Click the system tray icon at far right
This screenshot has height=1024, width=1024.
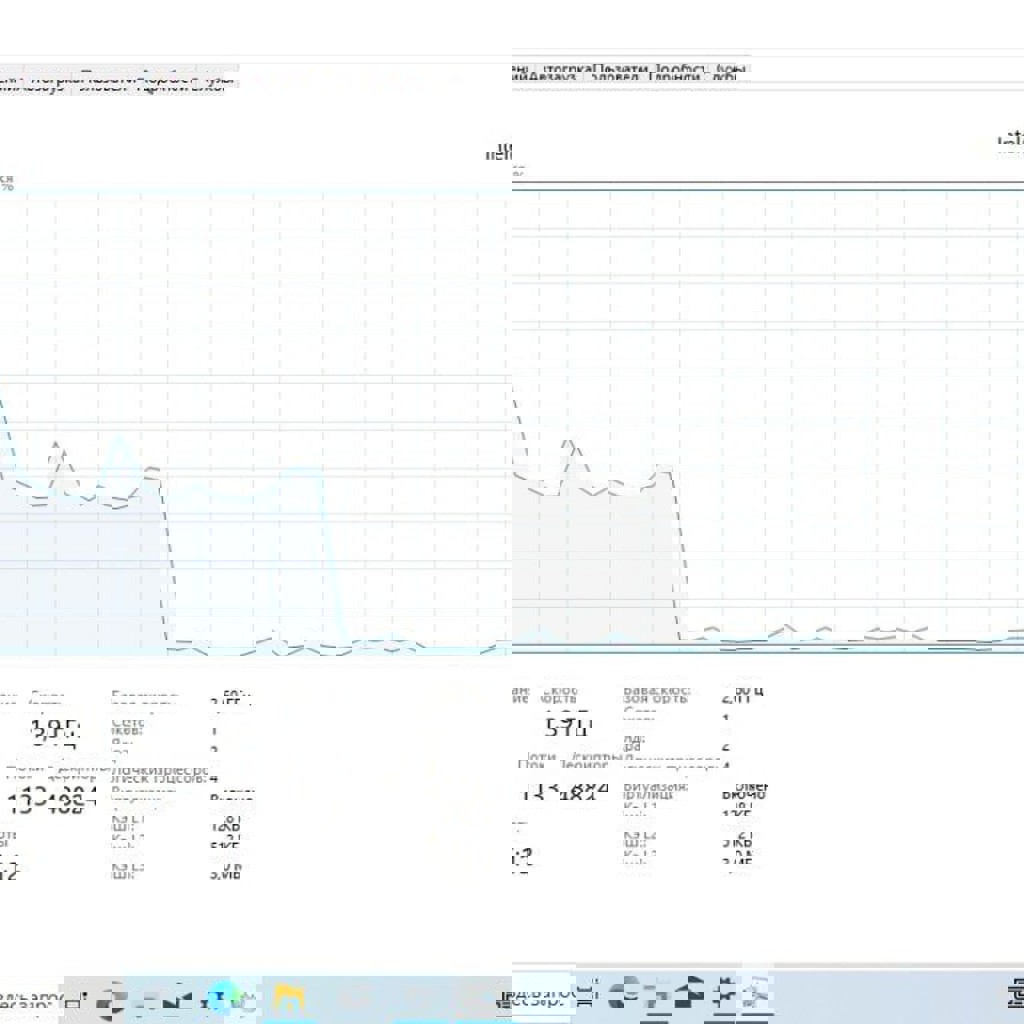[1015, 994]
